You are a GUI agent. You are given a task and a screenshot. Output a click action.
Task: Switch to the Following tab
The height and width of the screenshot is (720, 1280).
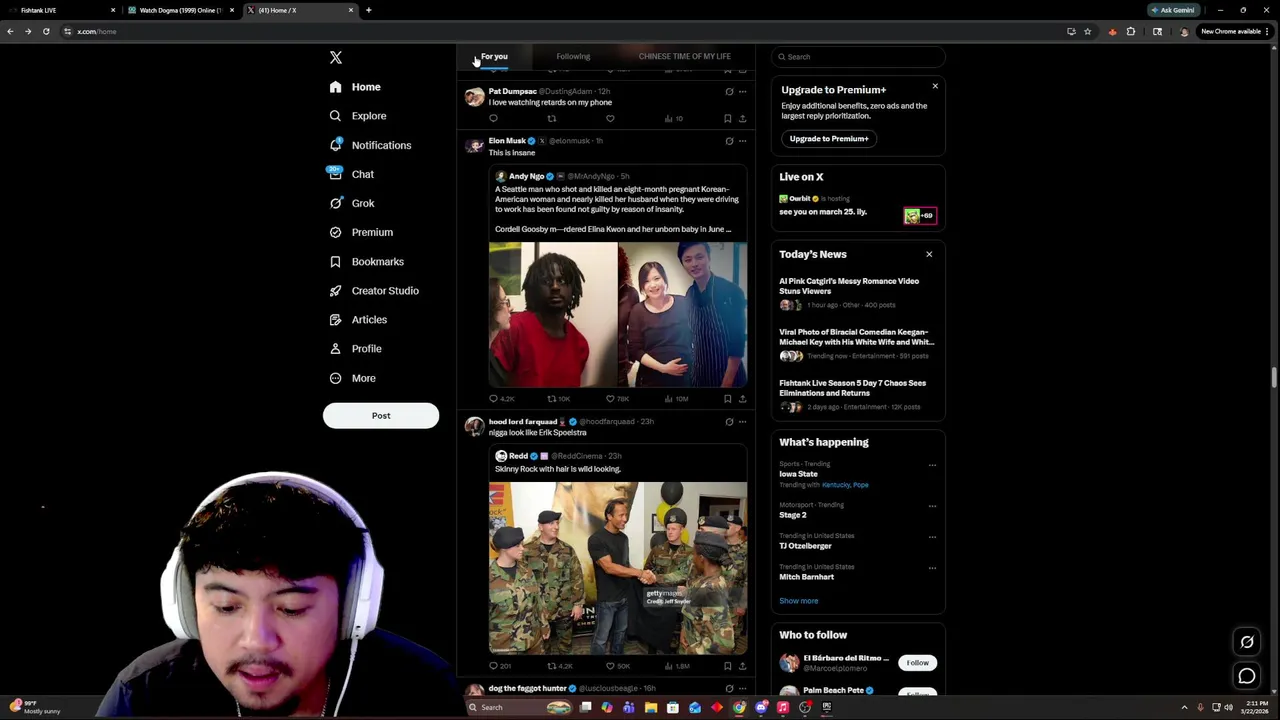[573, 57]
